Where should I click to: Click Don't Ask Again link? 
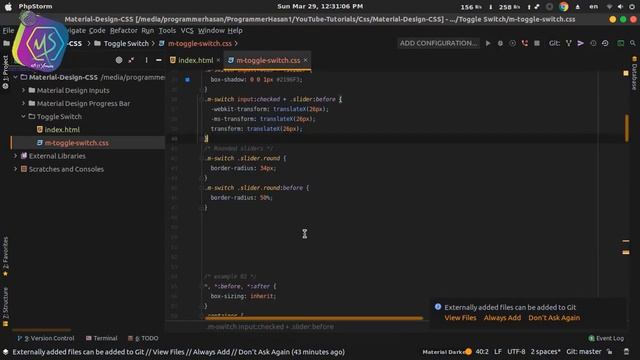554,318
